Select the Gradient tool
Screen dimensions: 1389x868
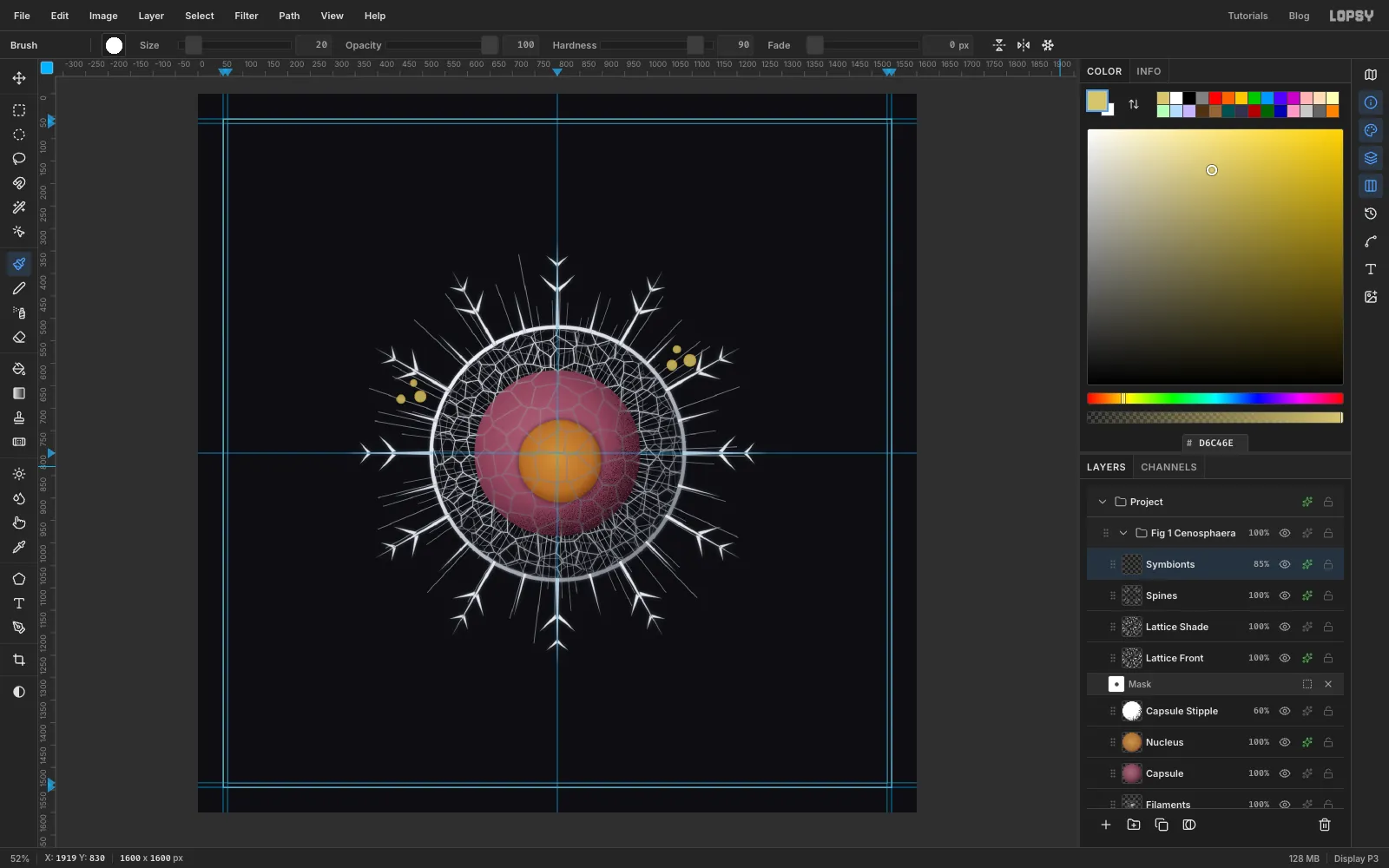(x=19, y=393)
